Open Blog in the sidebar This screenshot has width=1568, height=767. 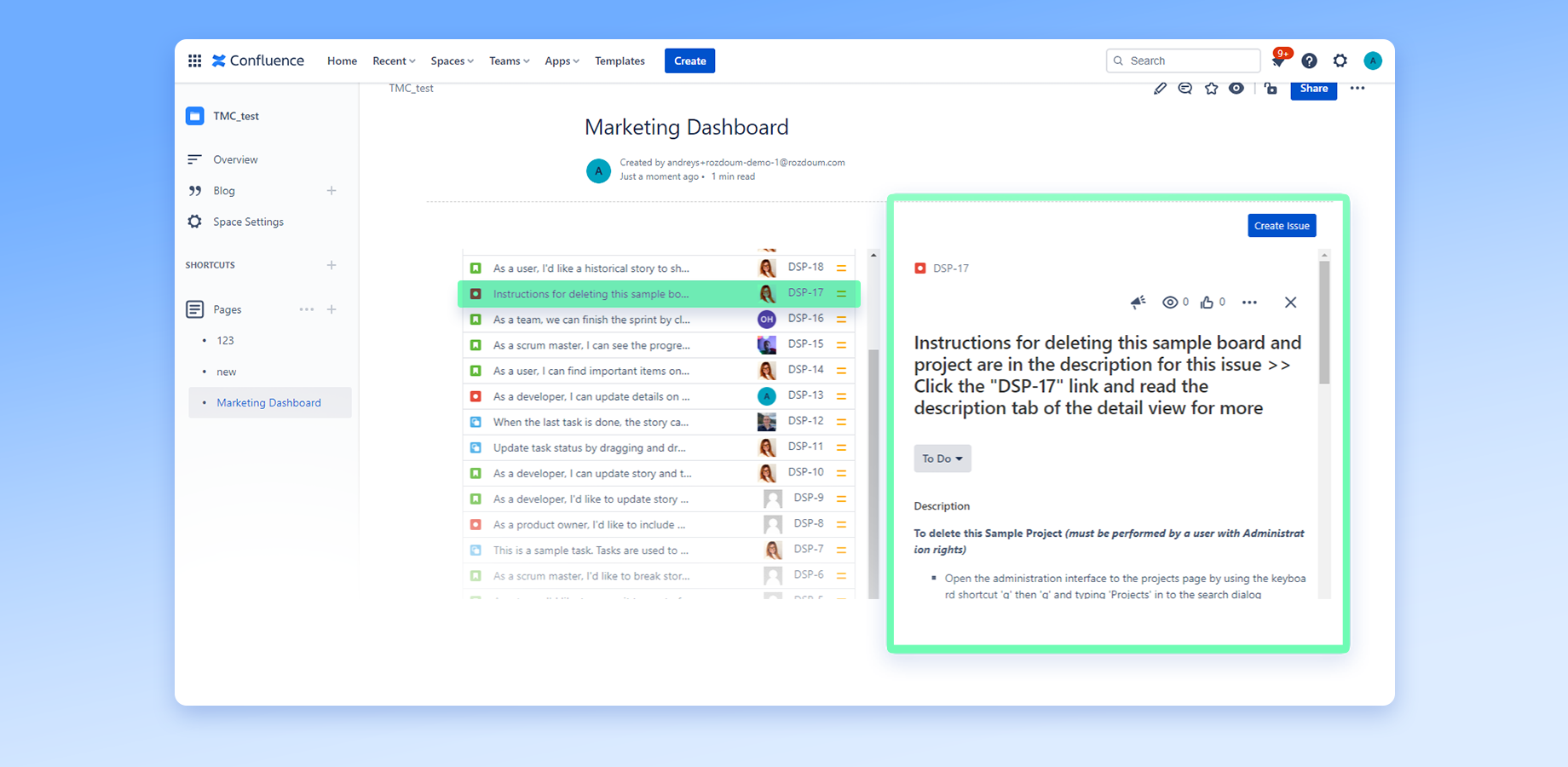pyautogui.click(x=224, y=191)
